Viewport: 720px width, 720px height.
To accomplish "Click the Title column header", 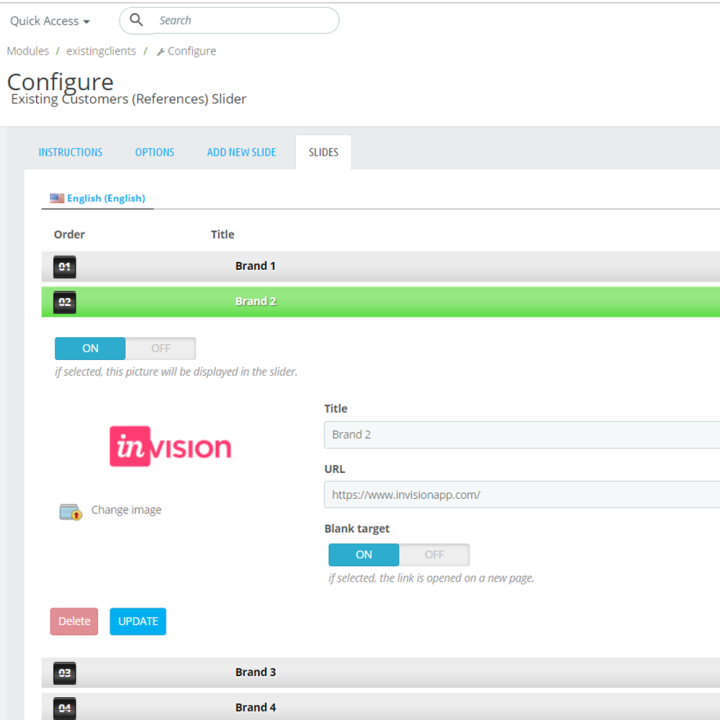I will click(x=223, y=235).
